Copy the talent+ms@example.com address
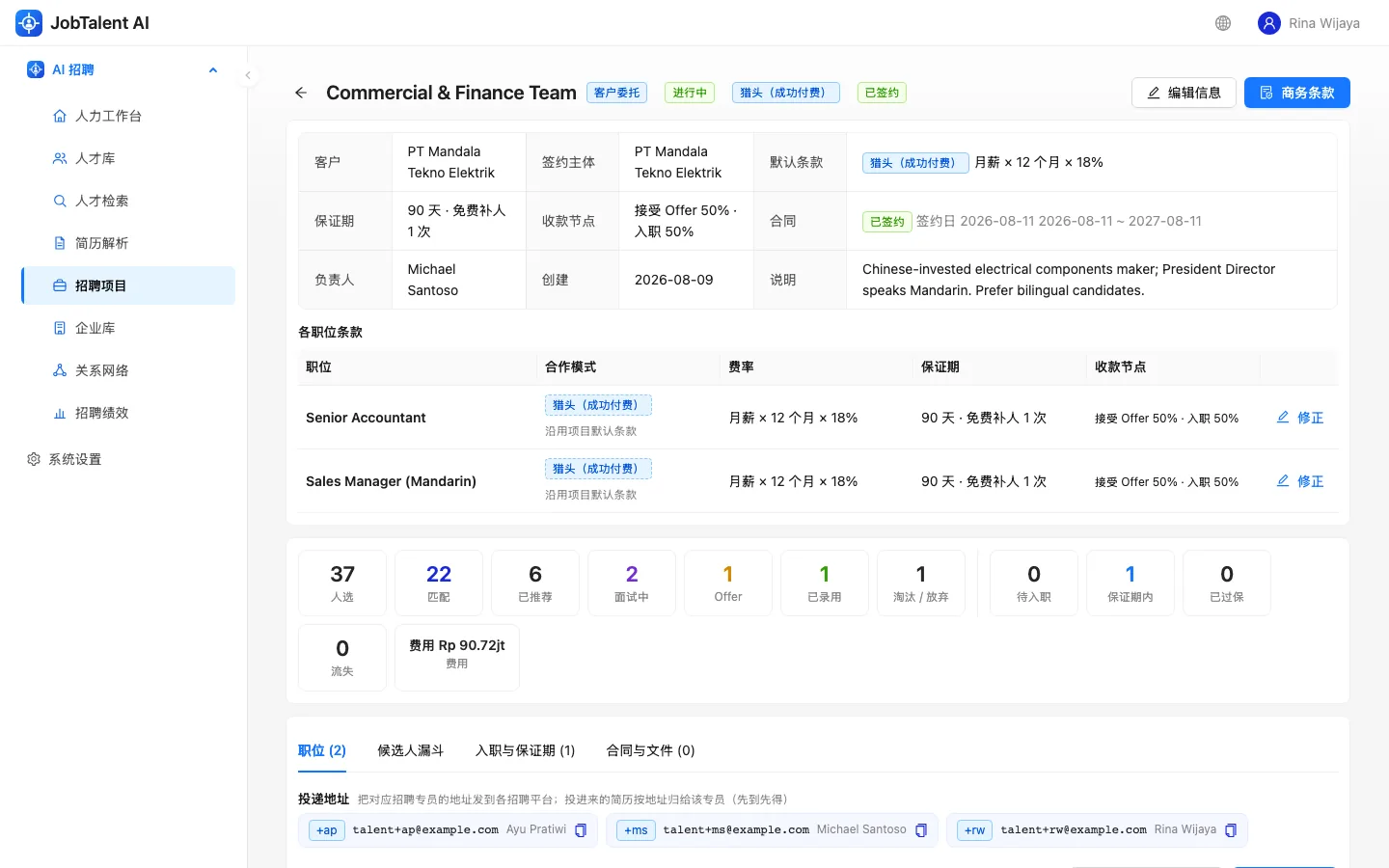 point(921,830)
